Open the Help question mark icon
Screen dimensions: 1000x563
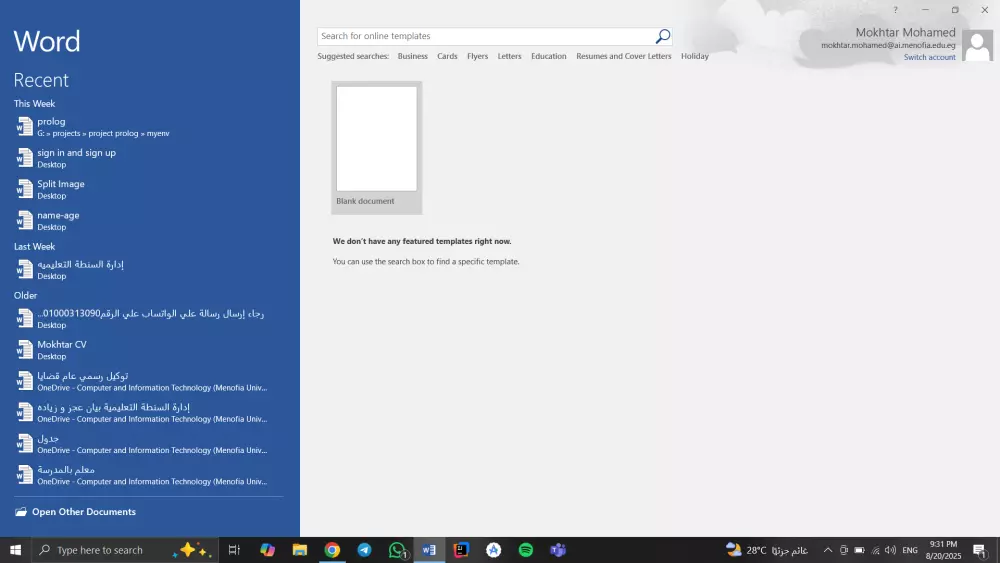[x=895, y=10]
